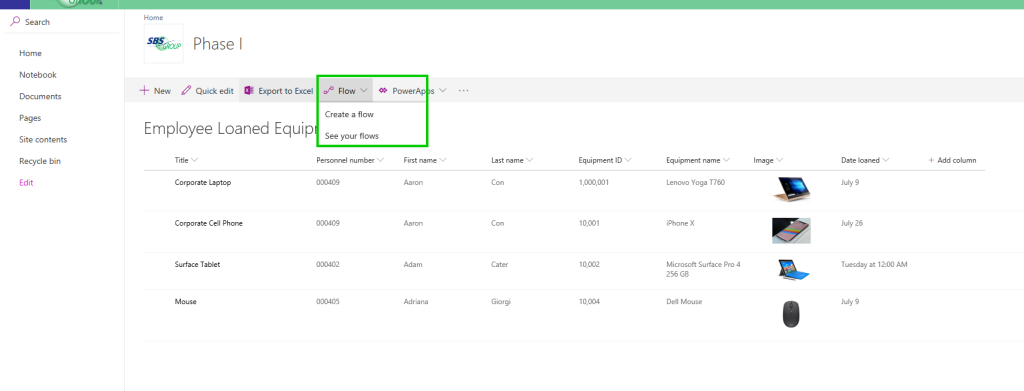Open the iPhone X image thumbnail
This screenshot has height=391, width=1024.
791,230
